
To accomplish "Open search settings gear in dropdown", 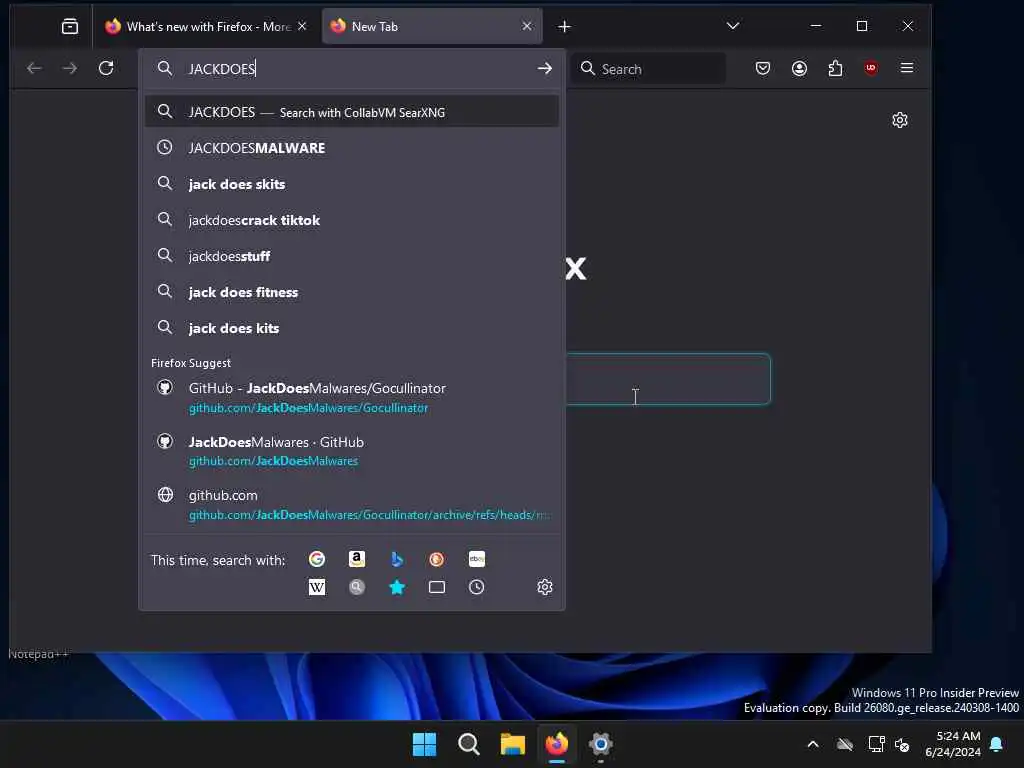I will (x=545, y=587).
